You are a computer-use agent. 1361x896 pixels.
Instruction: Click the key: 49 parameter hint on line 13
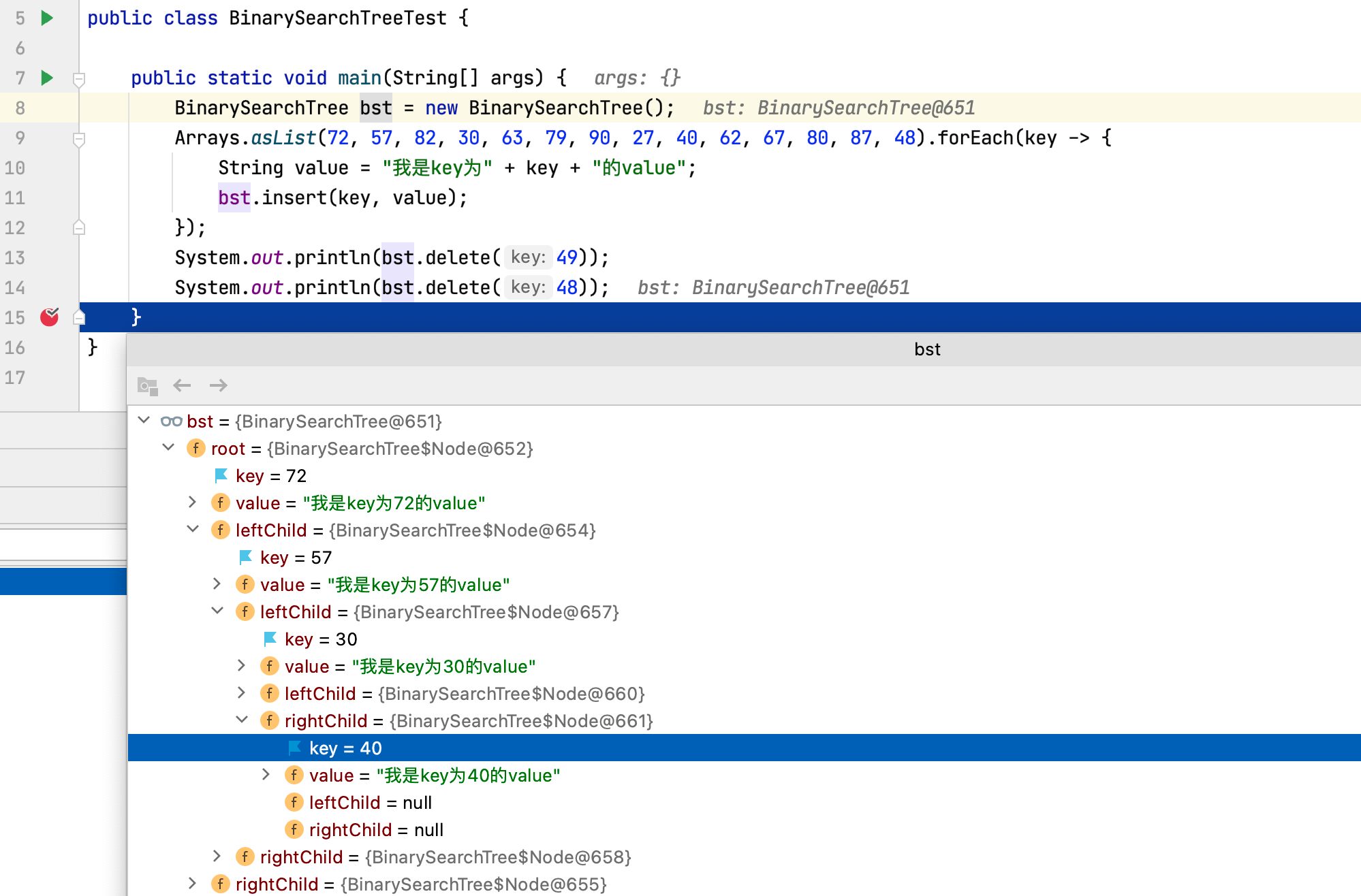tap(528, 257)
